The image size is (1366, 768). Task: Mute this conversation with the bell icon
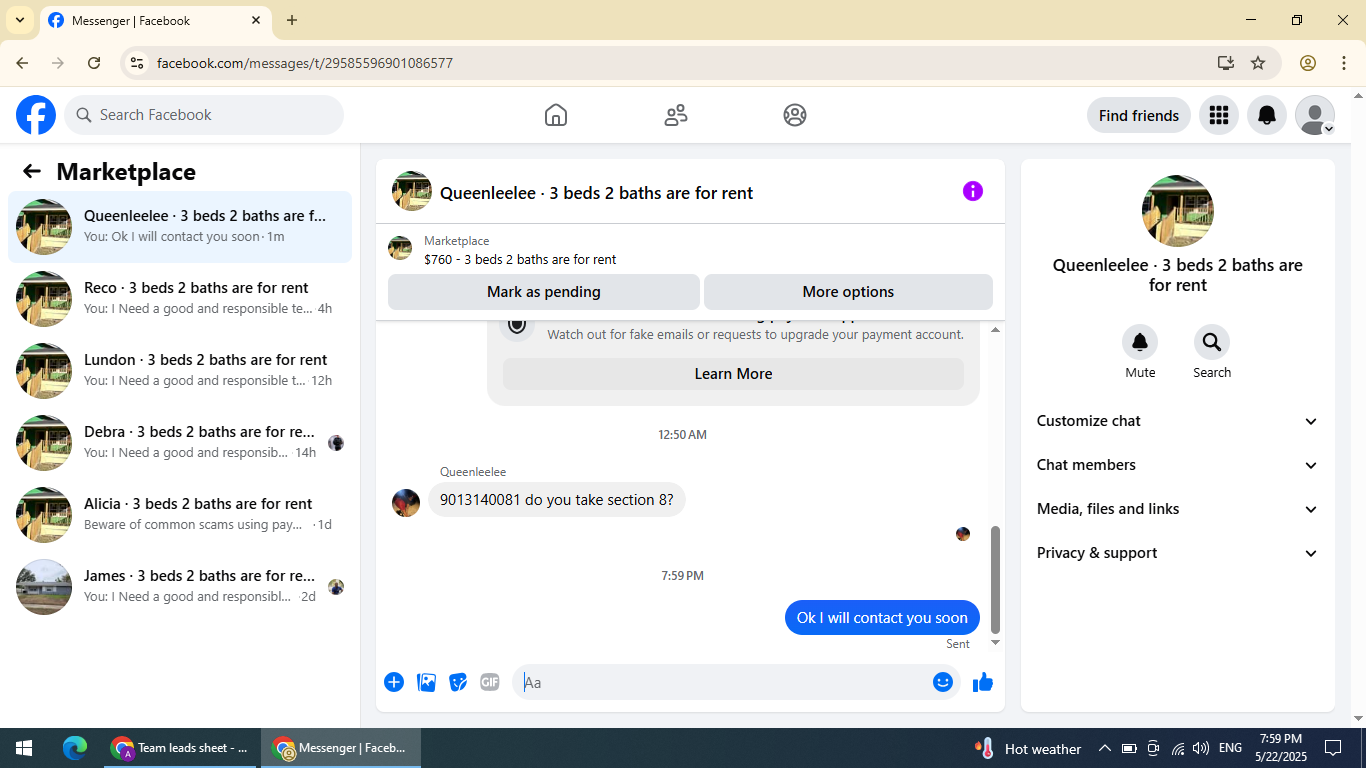click(x=1140, y=343)
